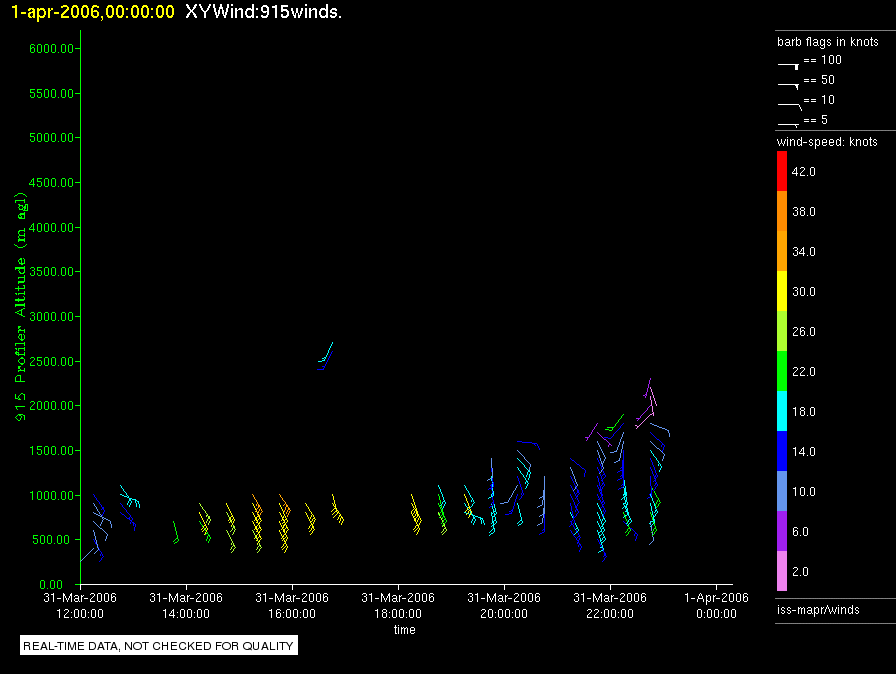Click the 'time' x-axis label

pos(404,630)
